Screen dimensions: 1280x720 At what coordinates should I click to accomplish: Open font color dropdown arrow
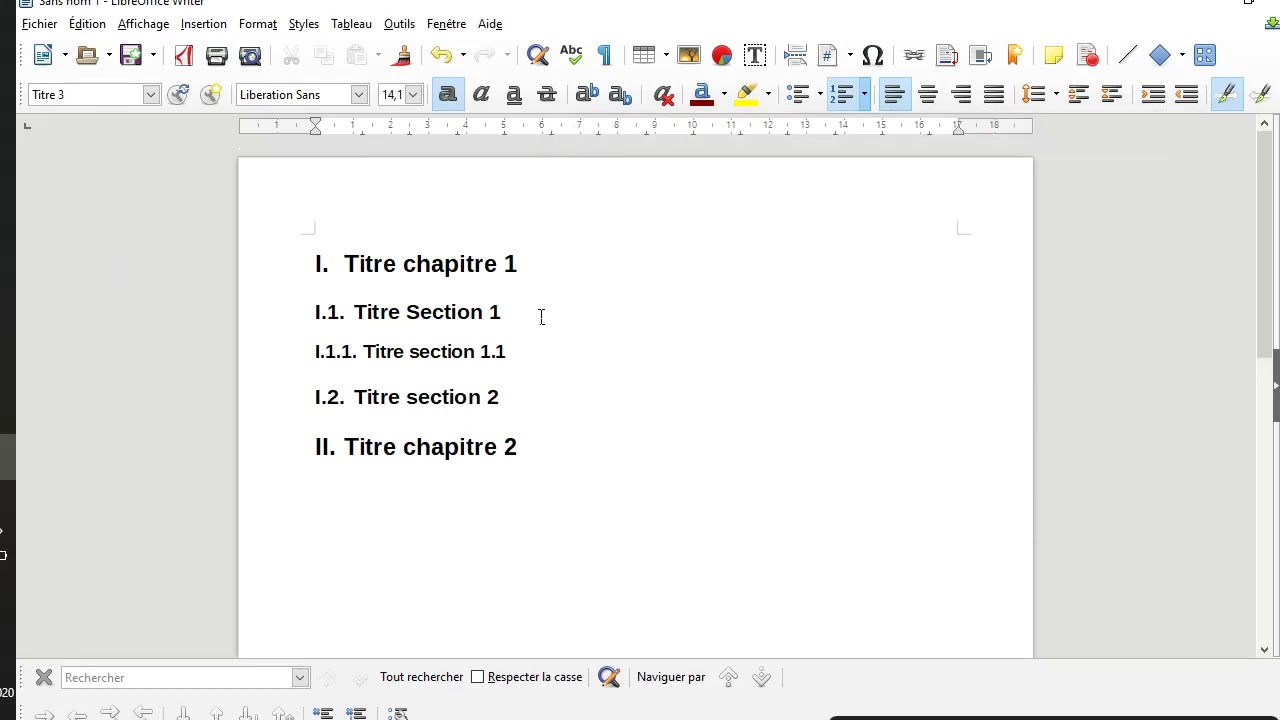[724, 95]
